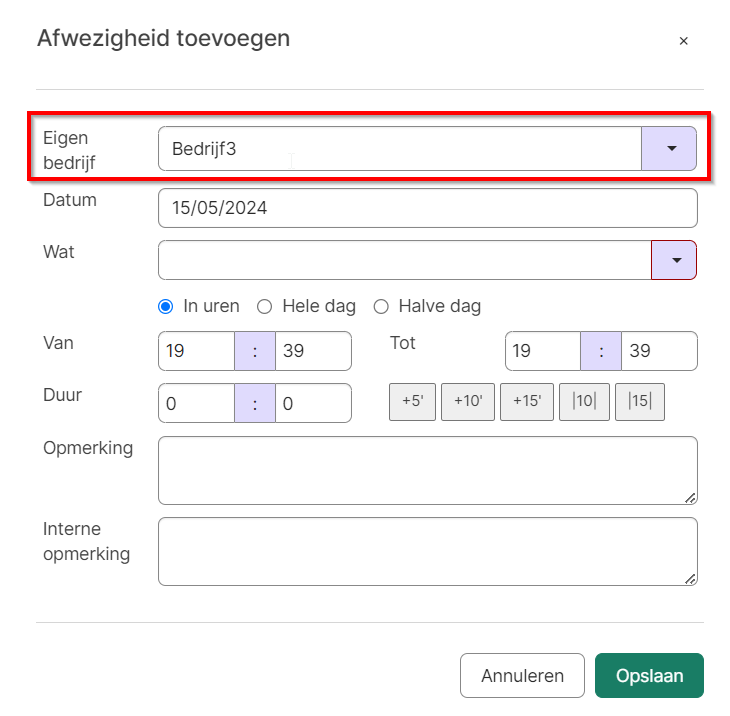Round duration using |15| button

point(640,402)
